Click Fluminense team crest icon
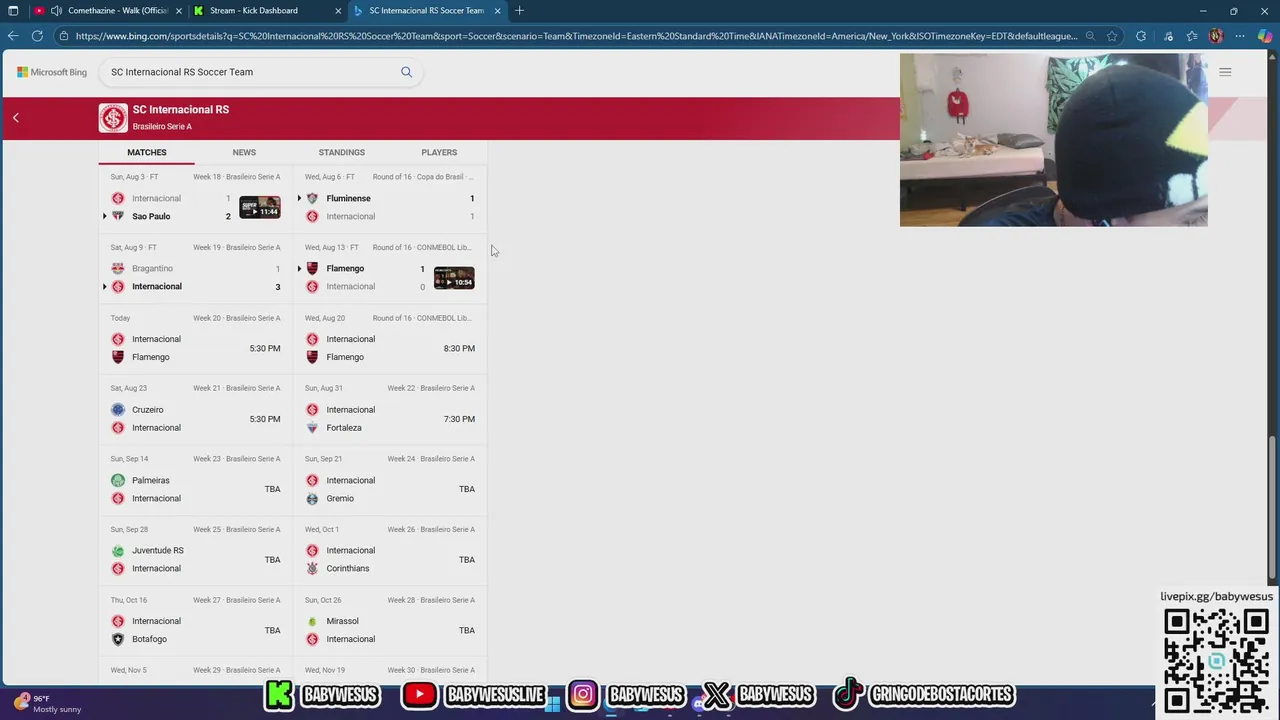Viewport: 1280px width, 720px height. (312, 198)
